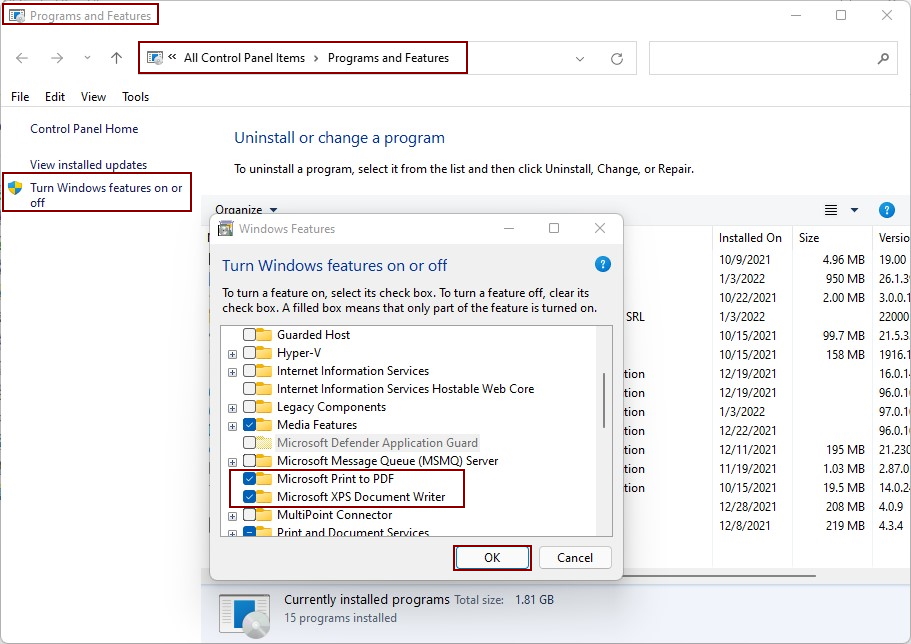Go up one level with up arrow

pos(116,58)
